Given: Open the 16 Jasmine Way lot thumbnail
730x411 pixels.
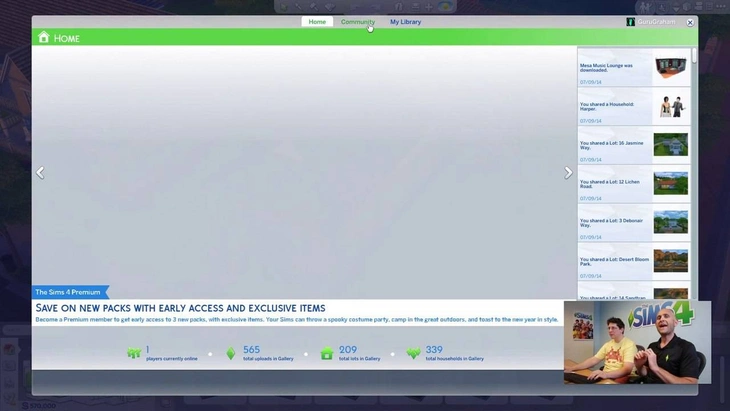Looking at the screenshot, I should tap(670, 145).
